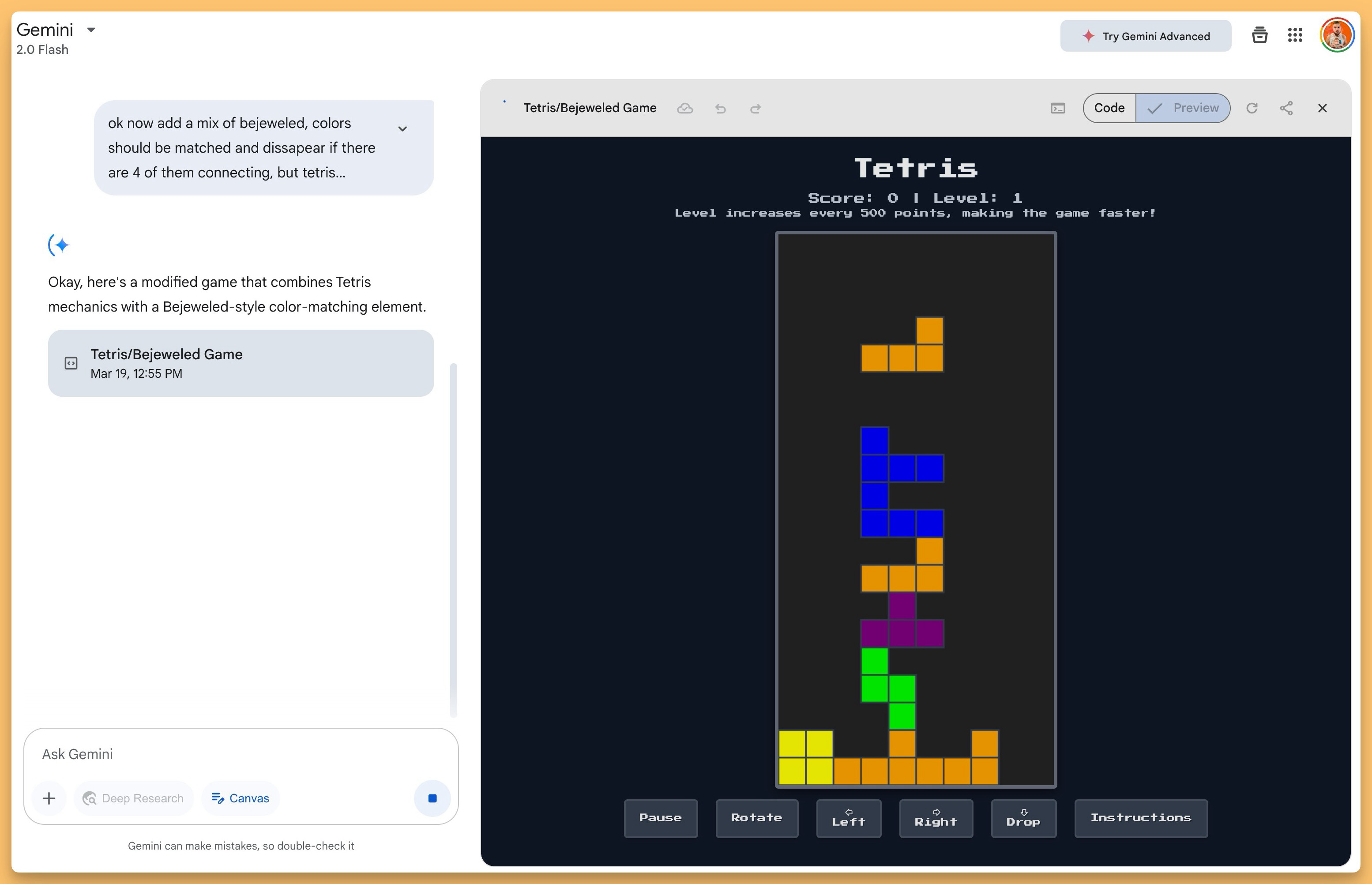Select the Deep Research chip
Viewport: 1372px width, 884px height.
coord(134,798)
